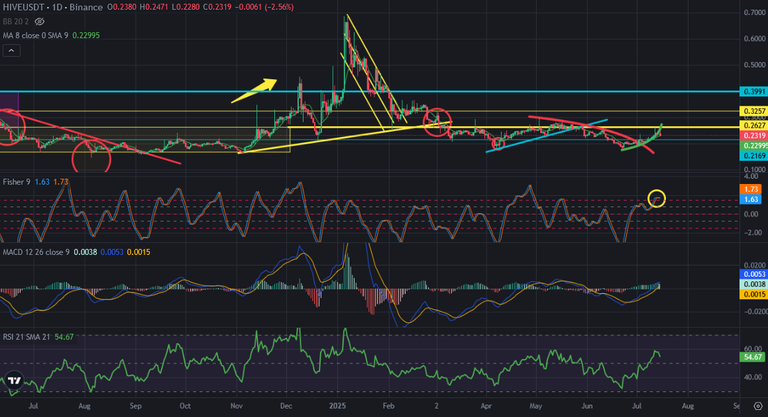Screen dimensions: 768x417
Task: Click the yellow 0.2627 price label
Action: coord(754,126)
